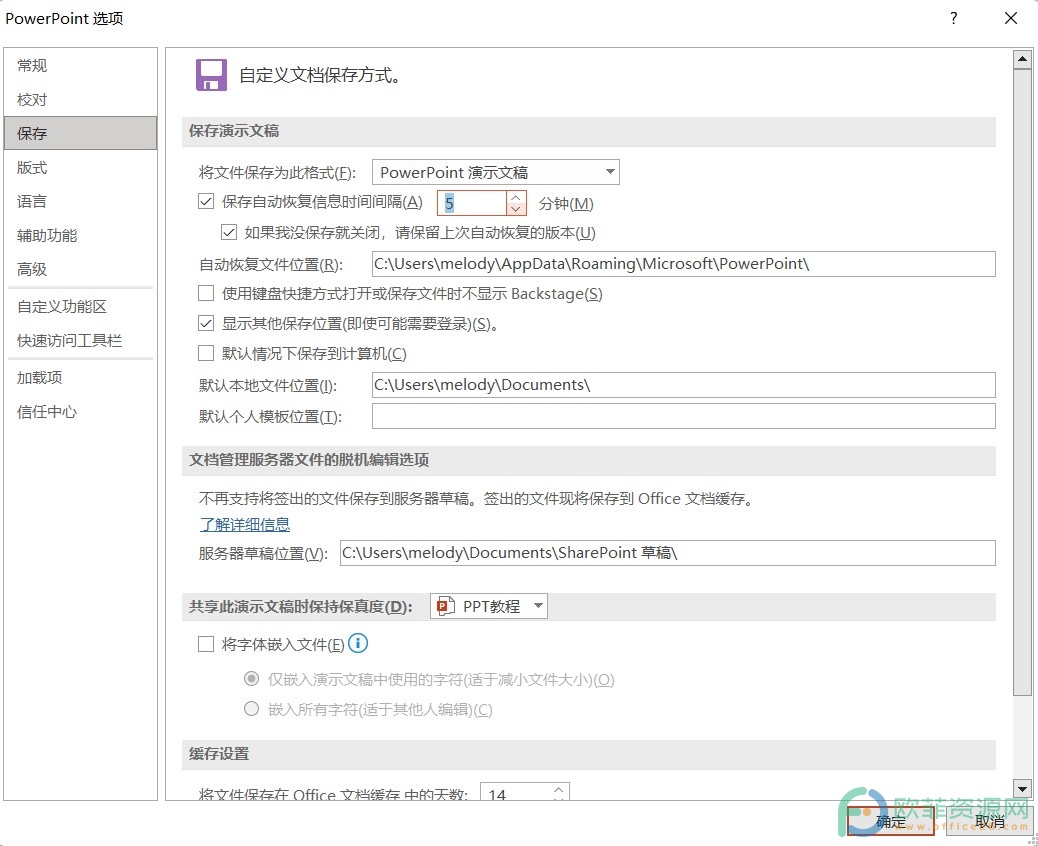Open the 版式 category
The height and width of the screenshot is (846, 1038).
pyautogui.click(x=81, y=167)
